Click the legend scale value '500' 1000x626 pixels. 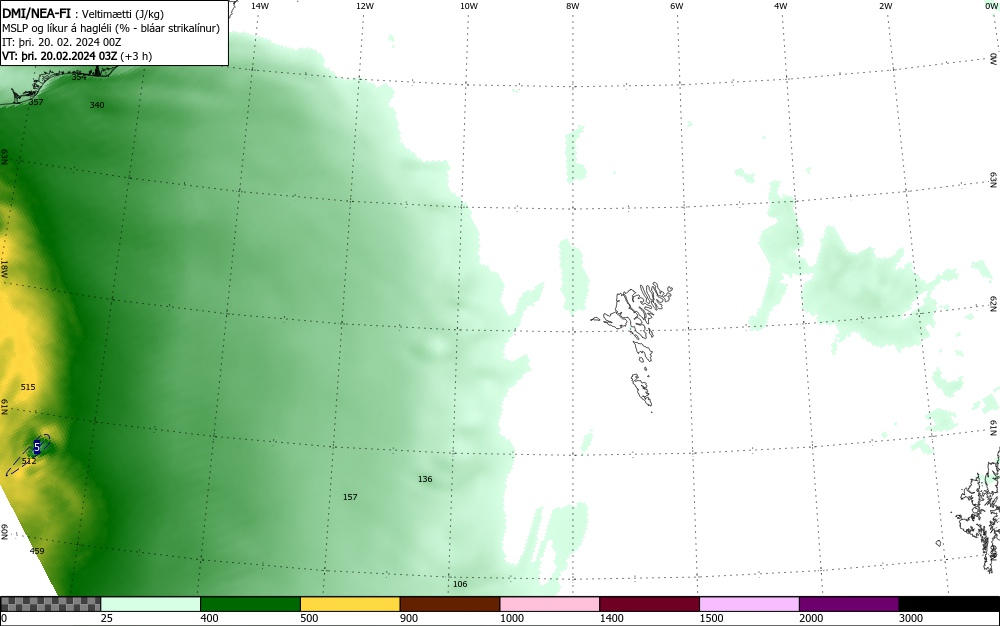pos(309,618)
